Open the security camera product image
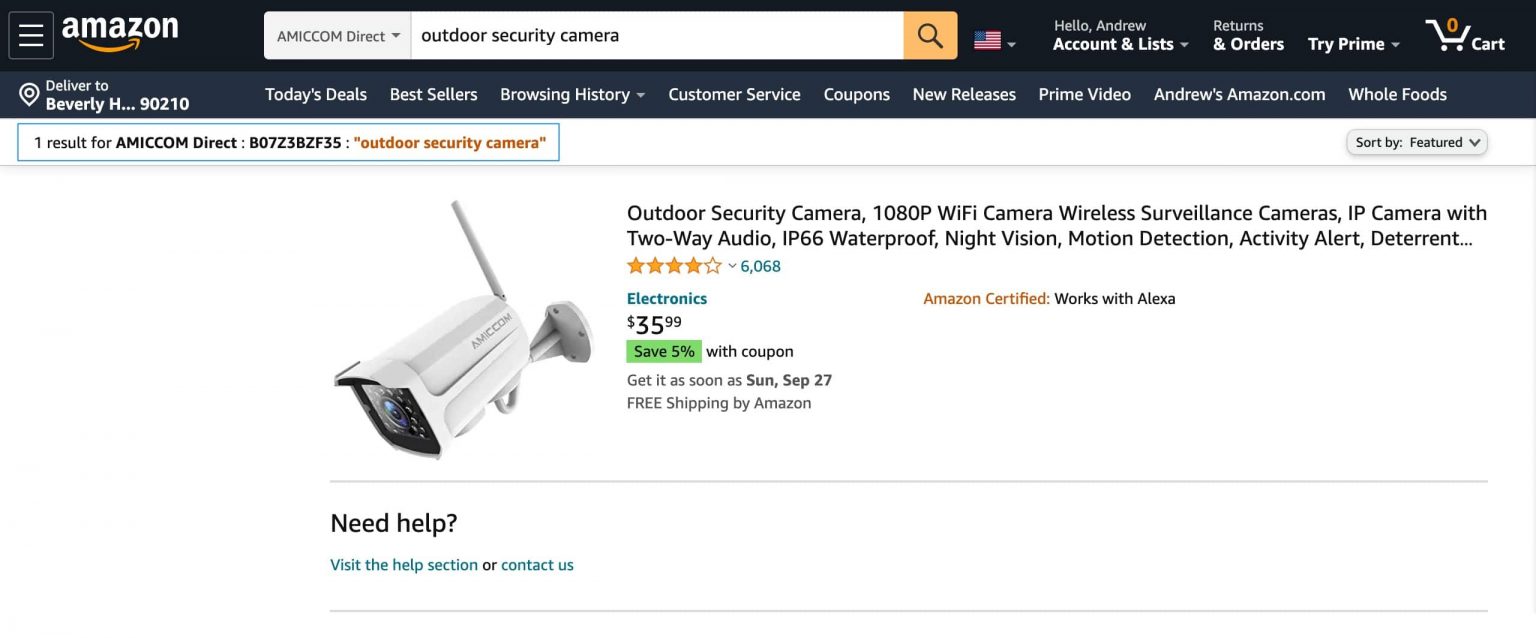Image resolution: width=1536 pixels, height=638 pixels. 463,330
